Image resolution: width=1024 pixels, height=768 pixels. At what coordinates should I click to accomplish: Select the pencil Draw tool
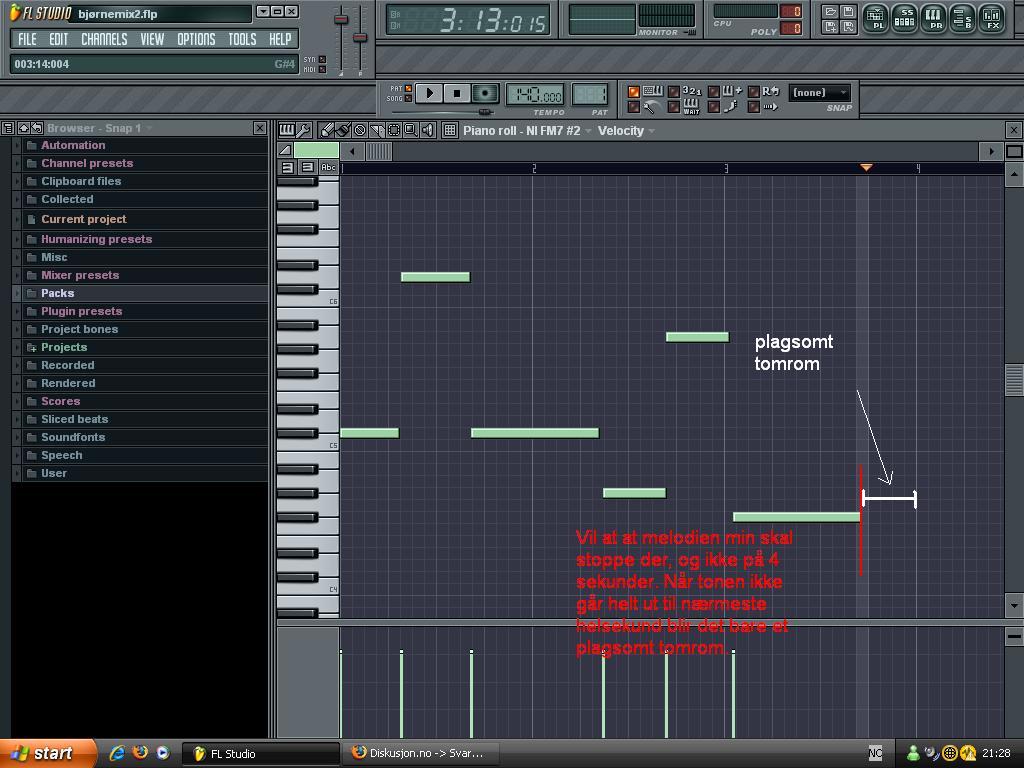coord(327,131)
